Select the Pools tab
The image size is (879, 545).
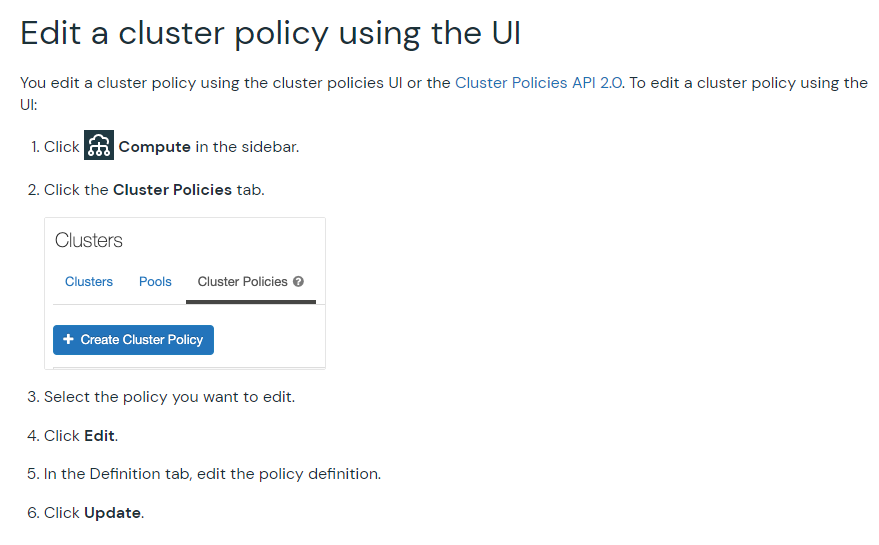[x=155, y=282]
